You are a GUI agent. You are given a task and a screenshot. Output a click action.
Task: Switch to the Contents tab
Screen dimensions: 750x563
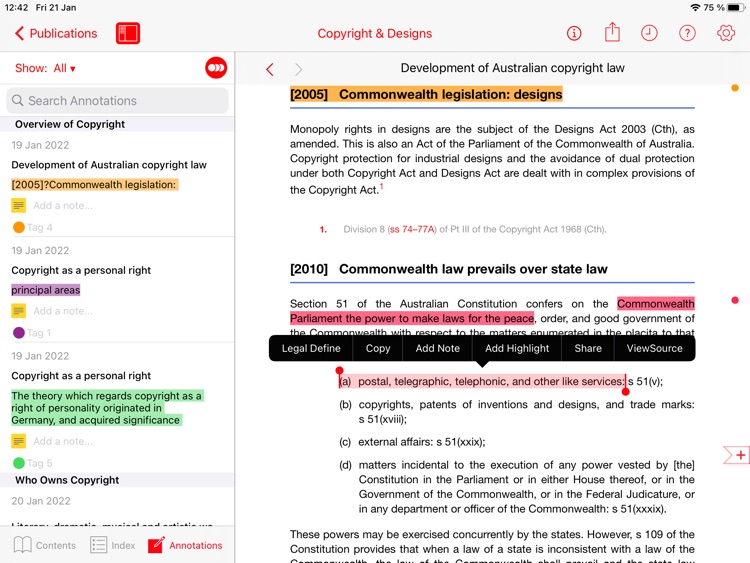pos(44,545)
